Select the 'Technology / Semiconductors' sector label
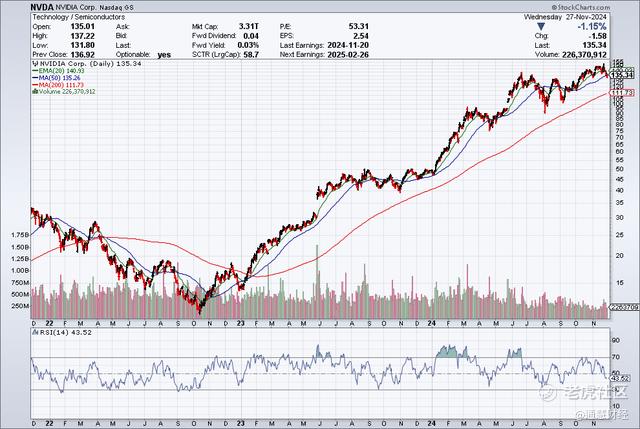This screenshot has width=640, height=429. click(78, 17)
